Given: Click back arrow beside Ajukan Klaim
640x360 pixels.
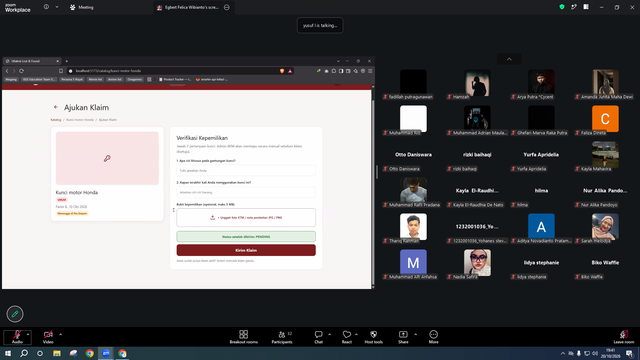Looking at the screenshot, I should (x=56, y=107).
